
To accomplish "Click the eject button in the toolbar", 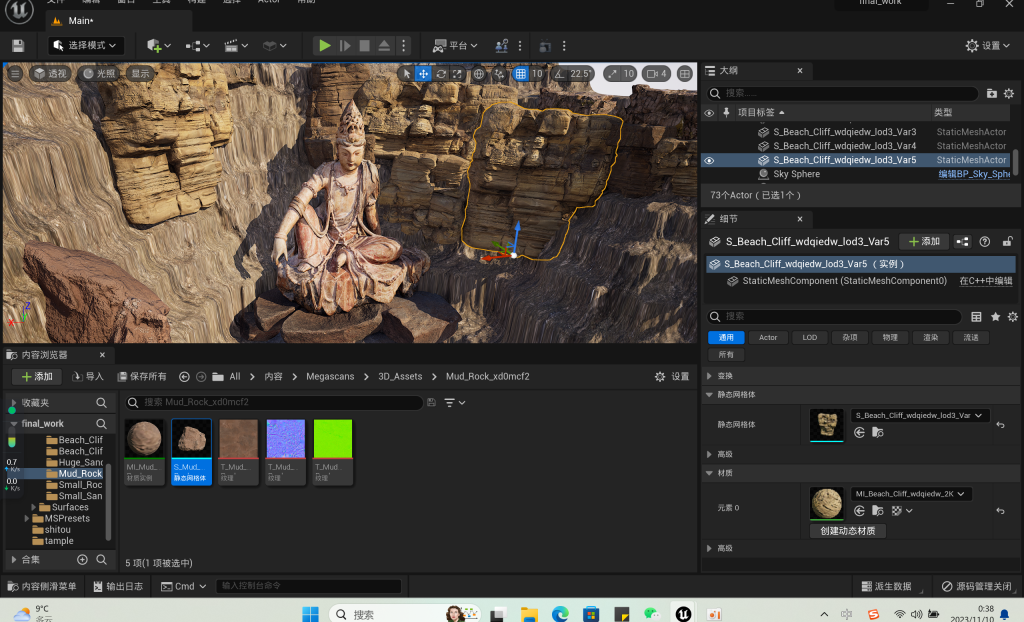I will tap(384, 46).
